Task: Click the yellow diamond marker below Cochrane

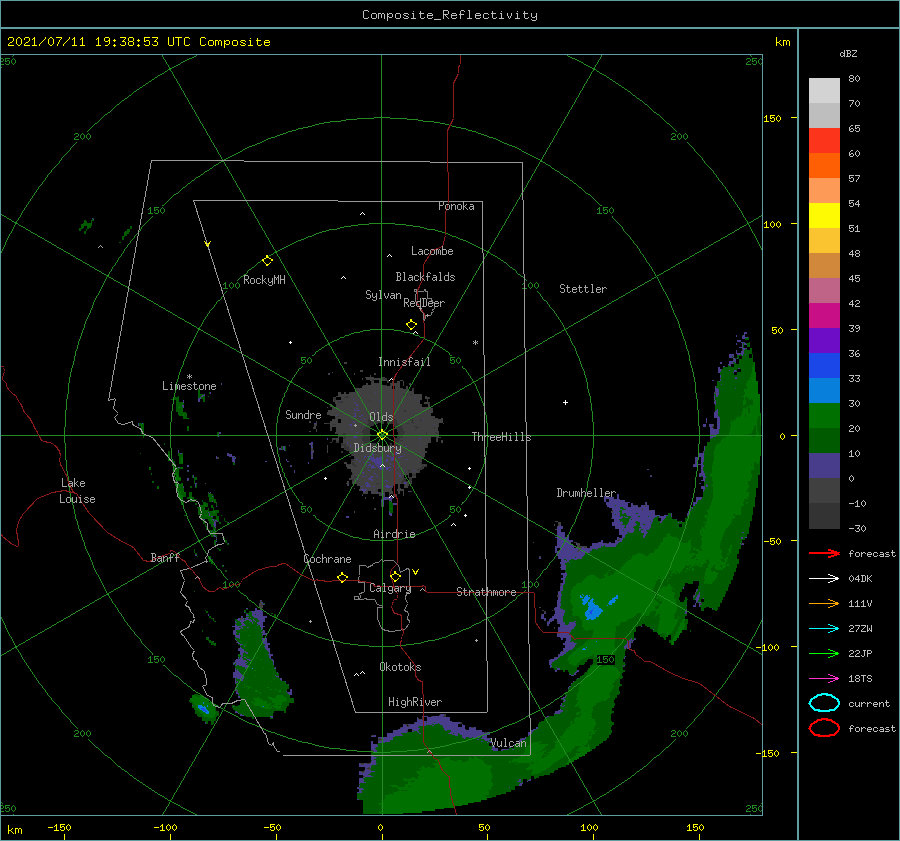Action: (342, 578)
